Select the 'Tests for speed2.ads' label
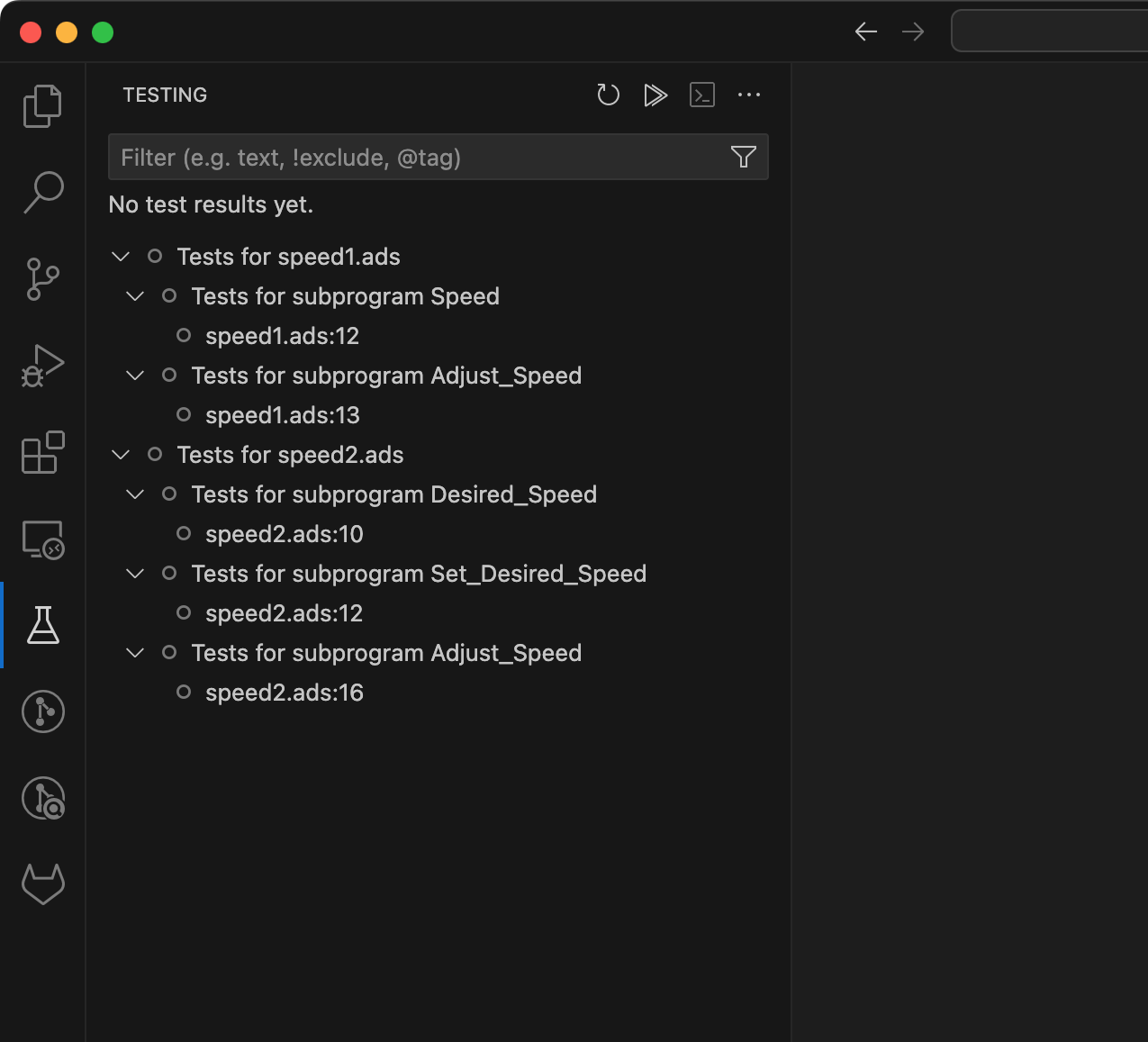 (290, 455)
